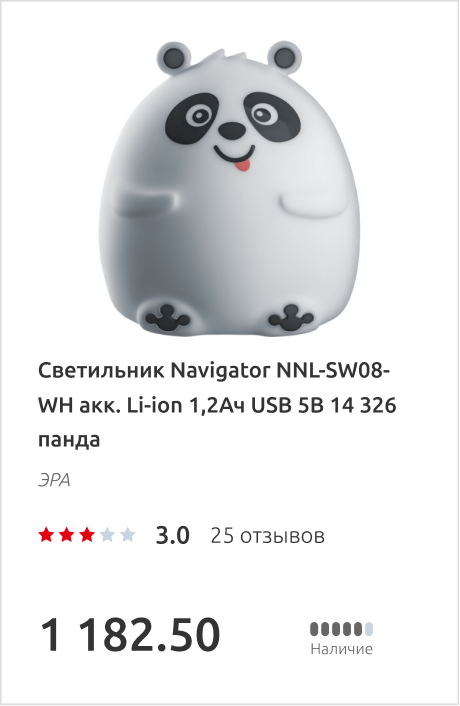This screenshot has width=460, height=706.
Task: Click the panda's right black paw print
Action: [x=291, y=317]
